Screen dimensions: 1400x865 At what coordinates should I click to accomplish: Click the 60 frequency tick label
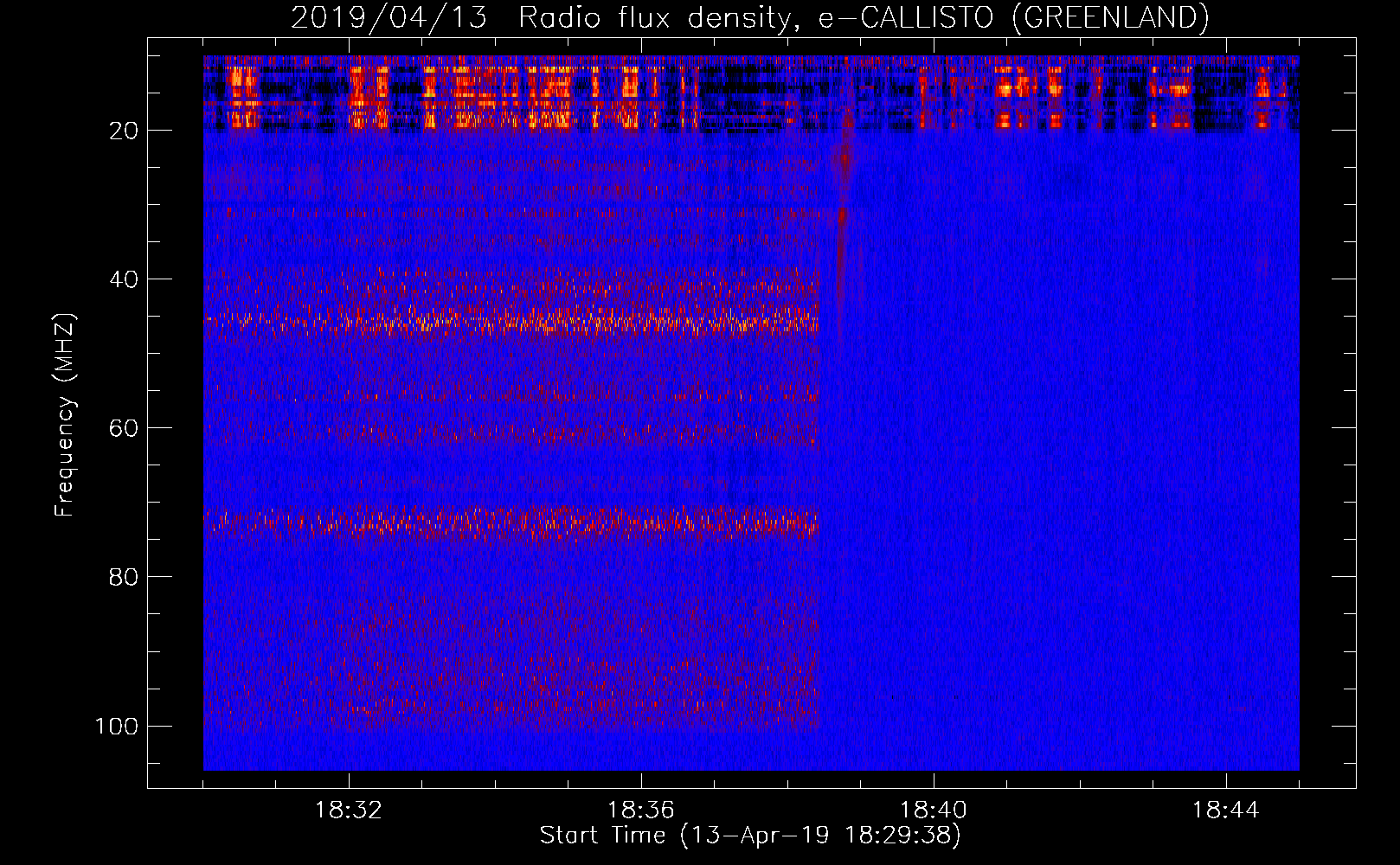tap(124, 428)
